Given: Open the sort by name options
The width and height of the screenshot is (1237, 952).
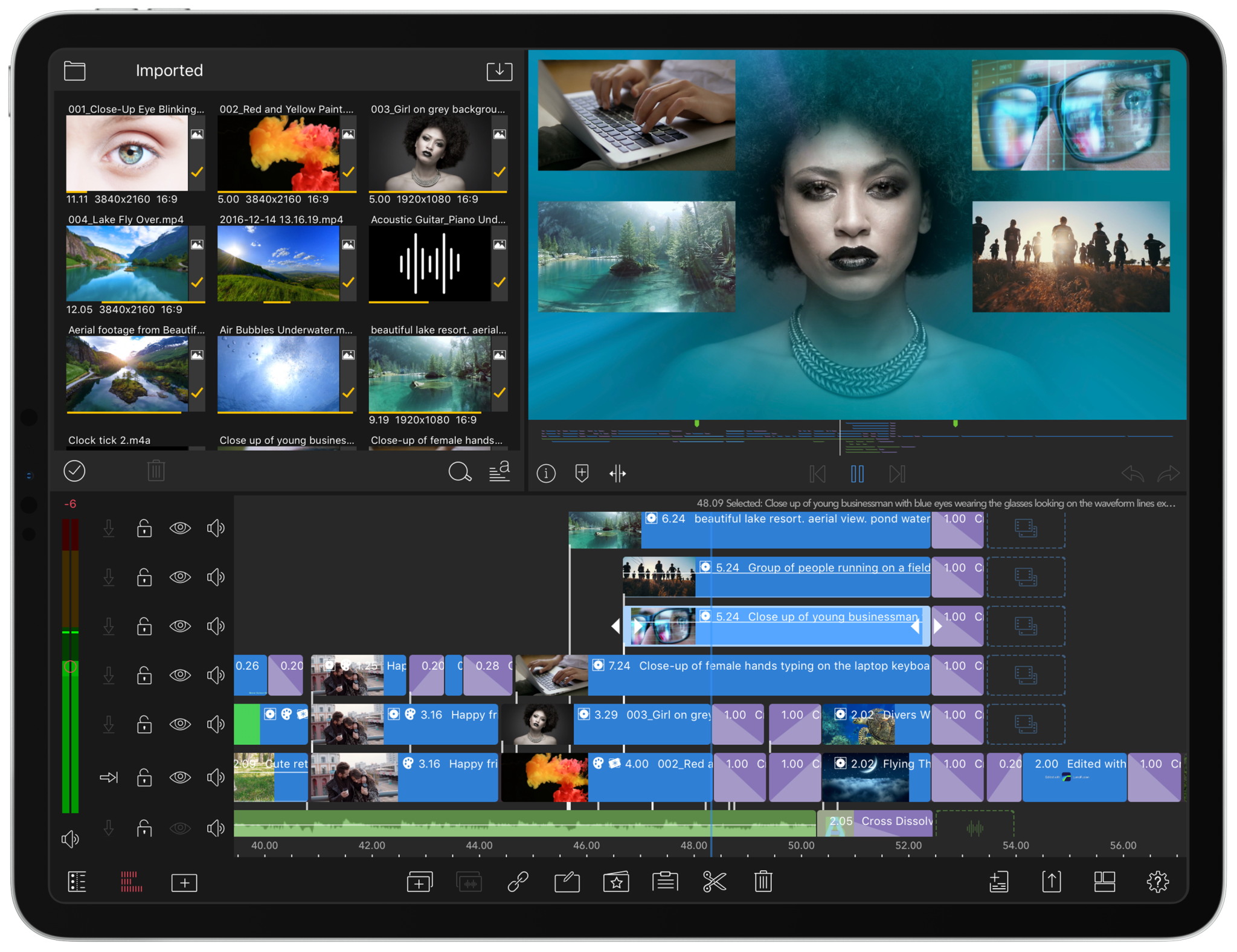Looking at the screenshot, I should (x=499, y=472).
